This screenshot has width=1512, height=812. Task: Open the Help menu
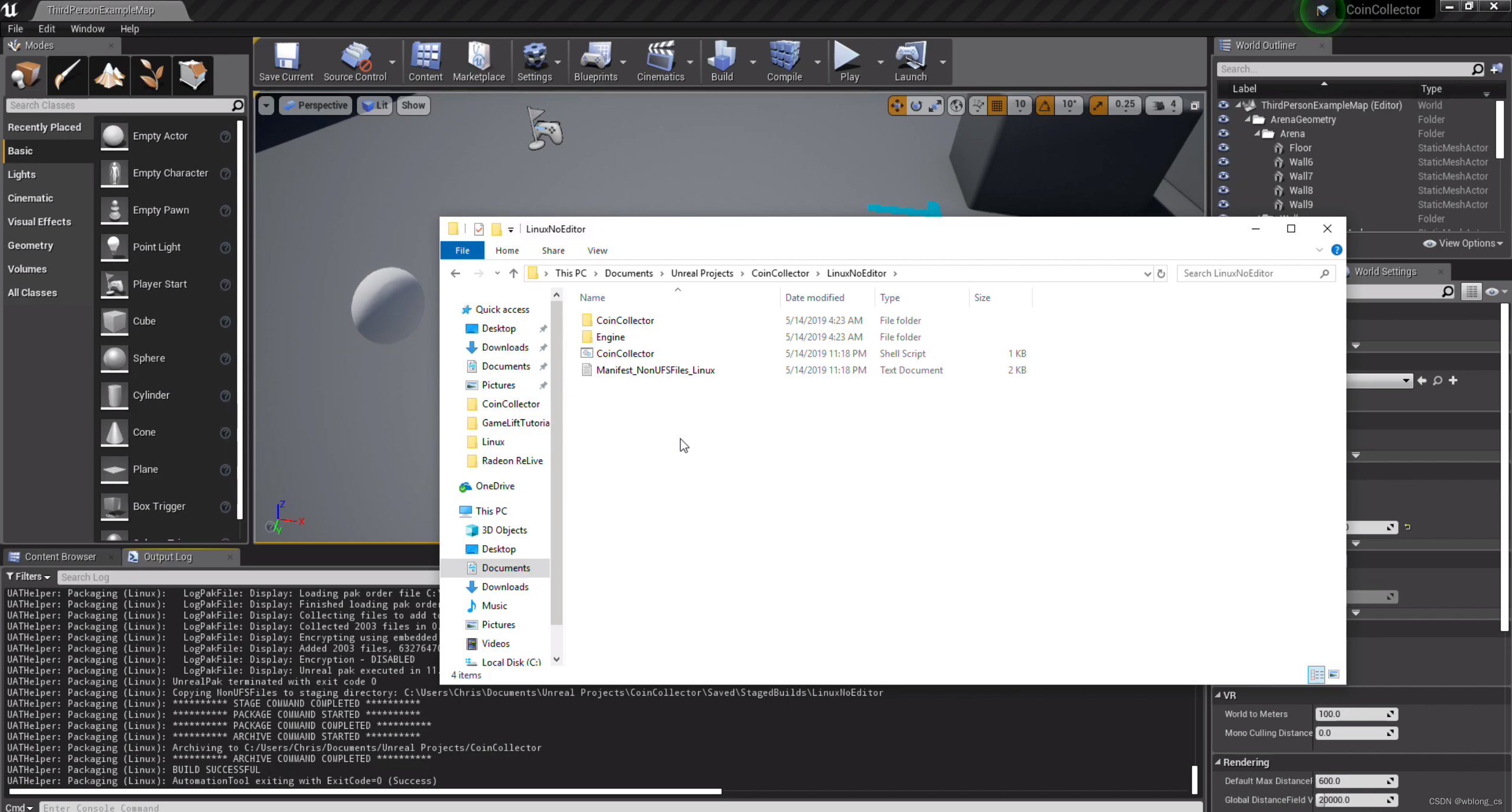129,28
